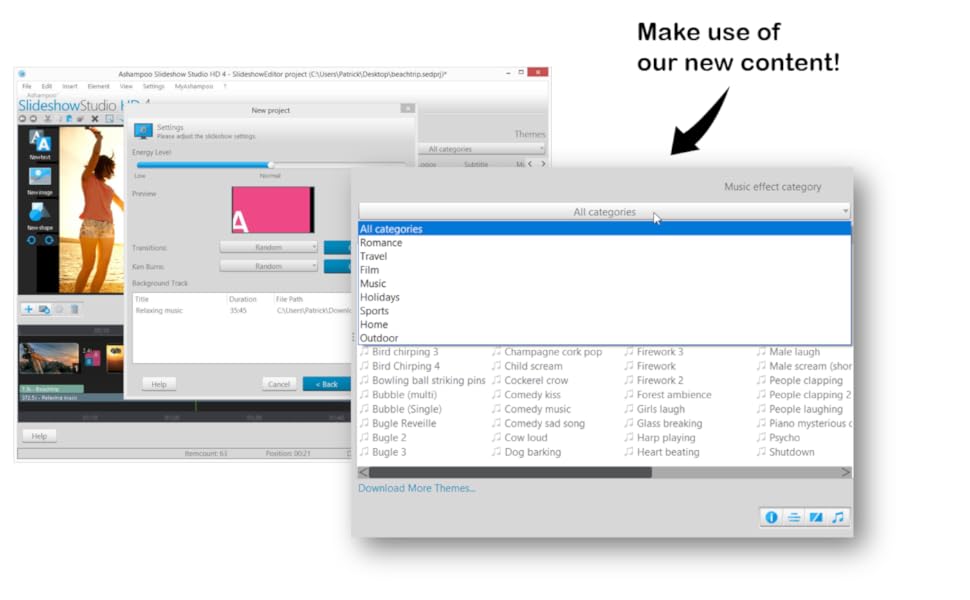Click the note icon beside Bugle 3
Screen dimensions: 970x600
[364, 452]
